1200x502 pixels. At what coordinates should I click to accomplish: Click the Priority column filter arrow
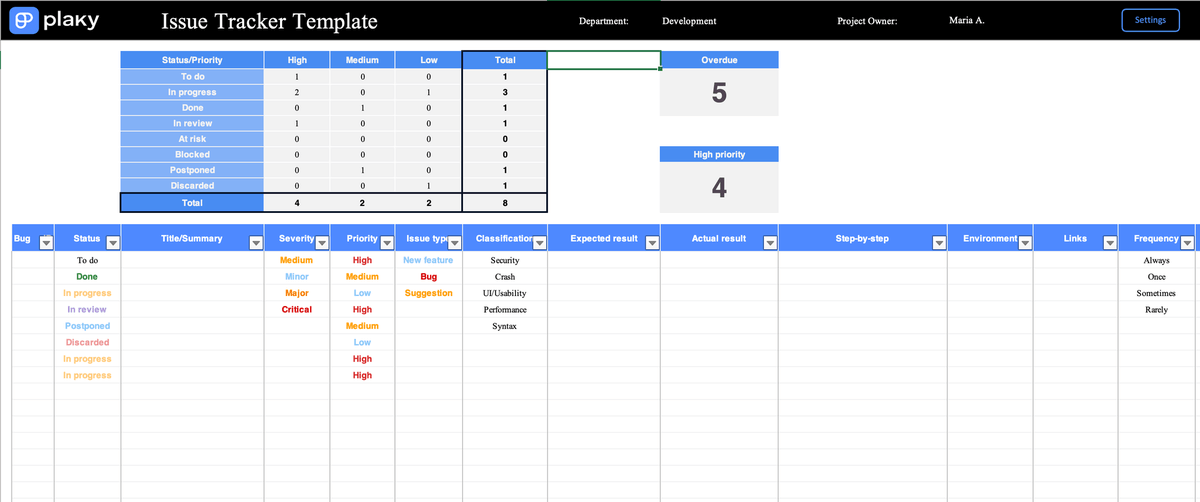(x=386, y=242)
